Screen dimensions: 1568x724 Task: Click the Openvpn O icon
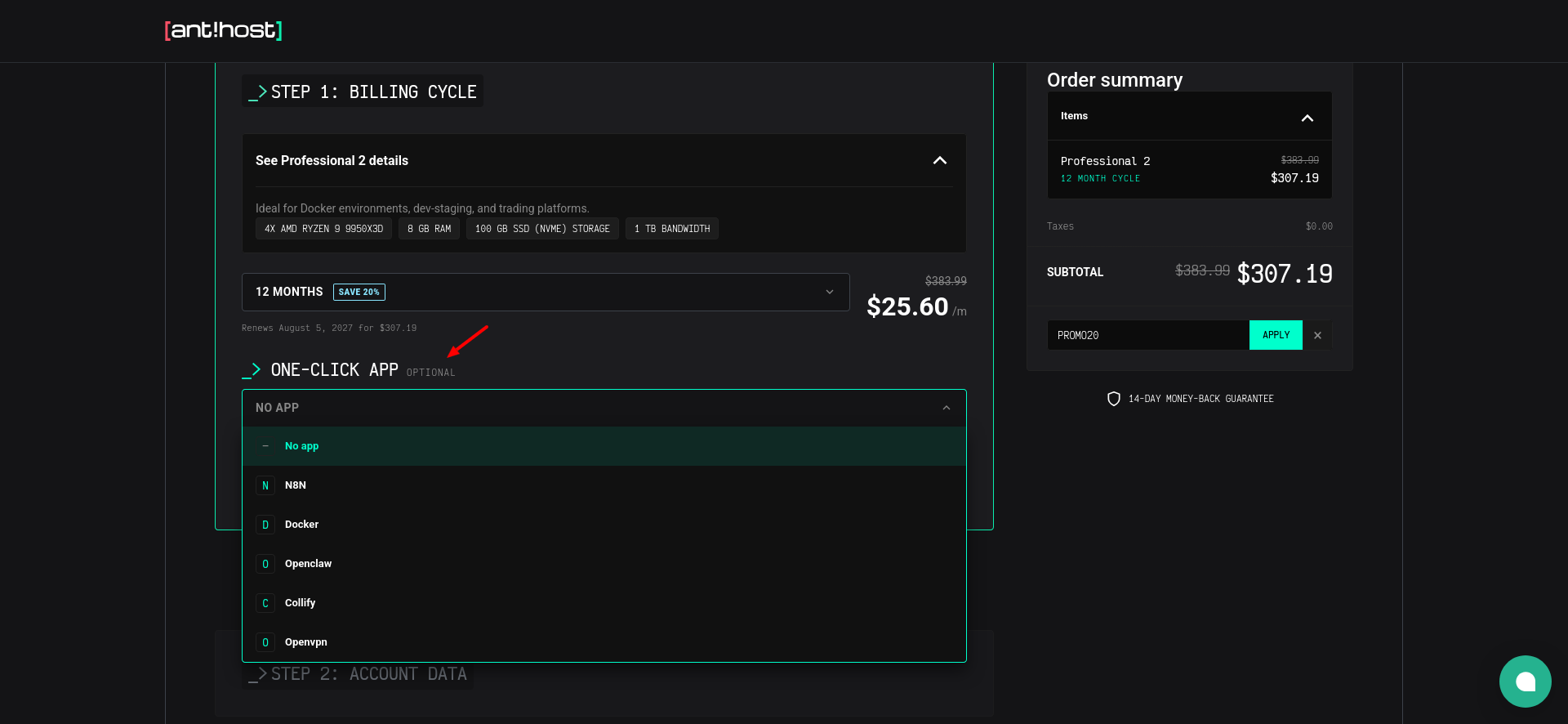click(265, 642)
